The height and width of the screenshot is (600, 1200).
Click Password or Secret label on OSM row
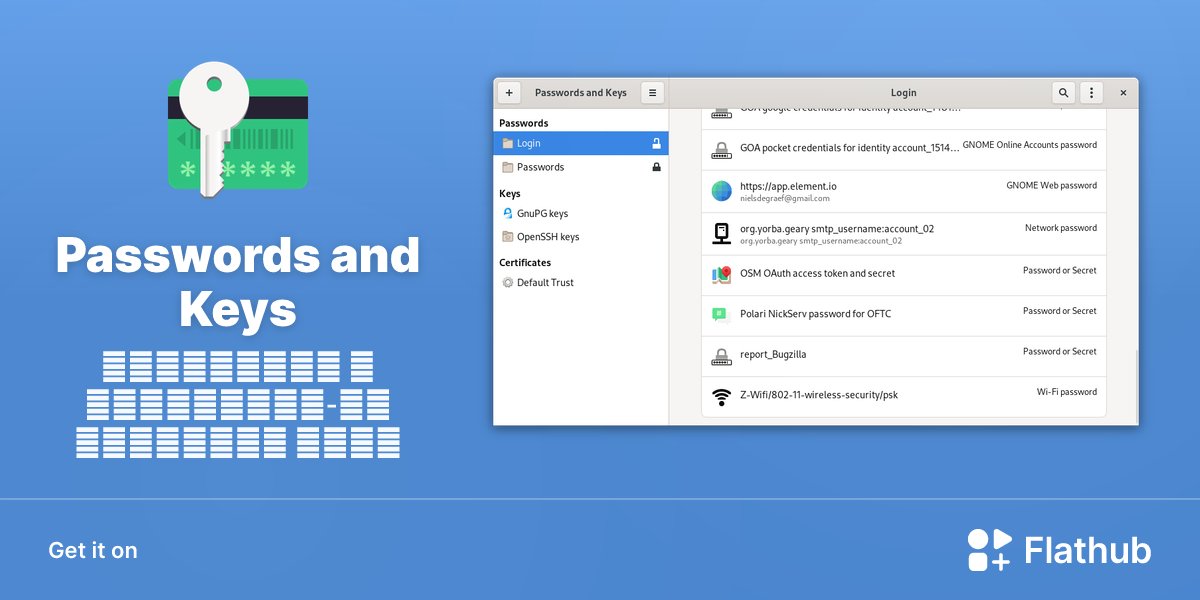coord(1060,270)
